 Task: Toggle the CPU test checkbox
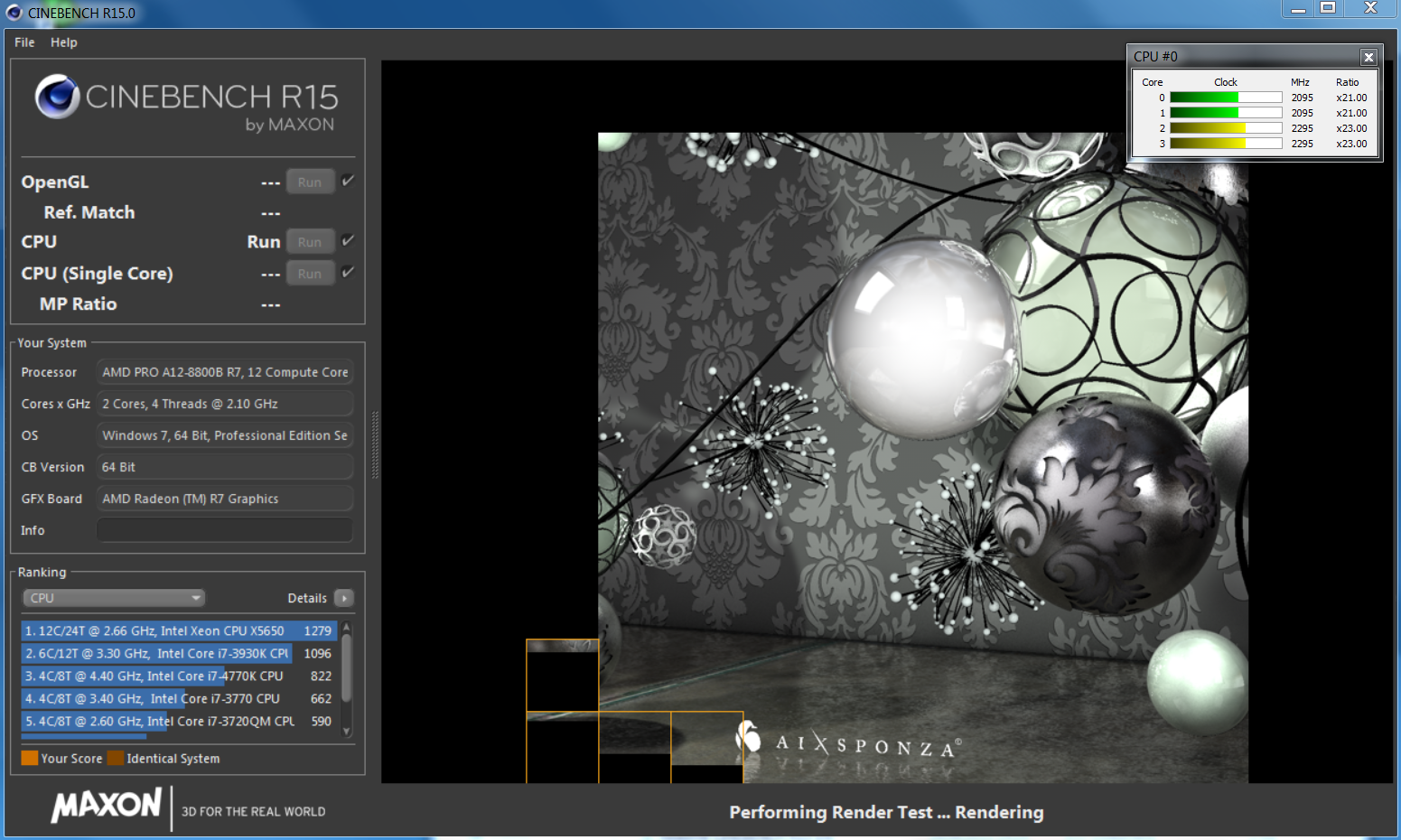click(x=348, y=240)
